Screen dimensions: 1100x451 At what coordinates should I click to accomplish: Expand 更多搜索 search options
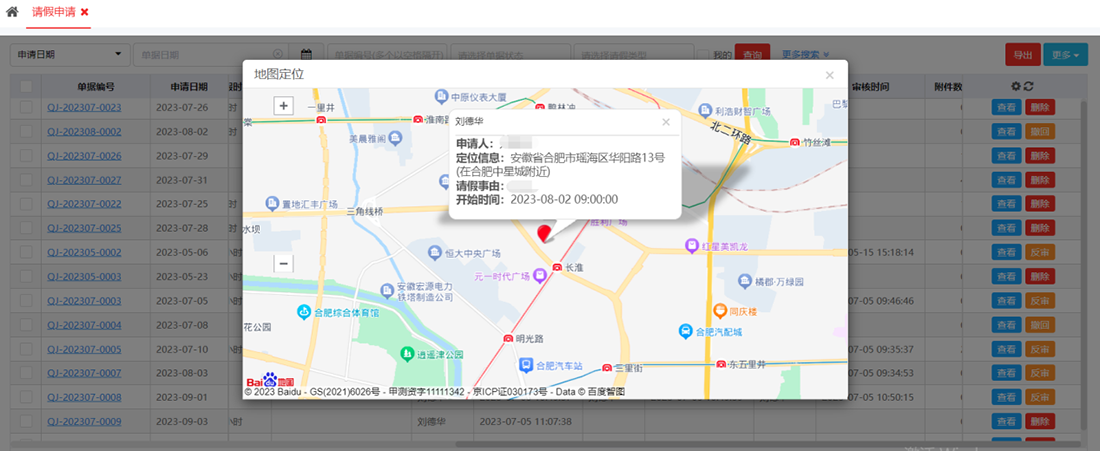(x=805, y=54)
